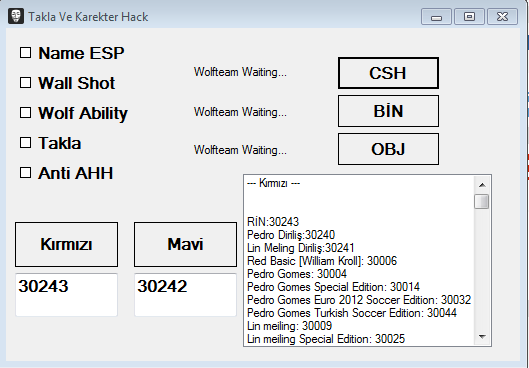Tick the Anti AHH checkbox
Image resolution: width=529 pixels, height=368 pixels.
pos(26,173)
